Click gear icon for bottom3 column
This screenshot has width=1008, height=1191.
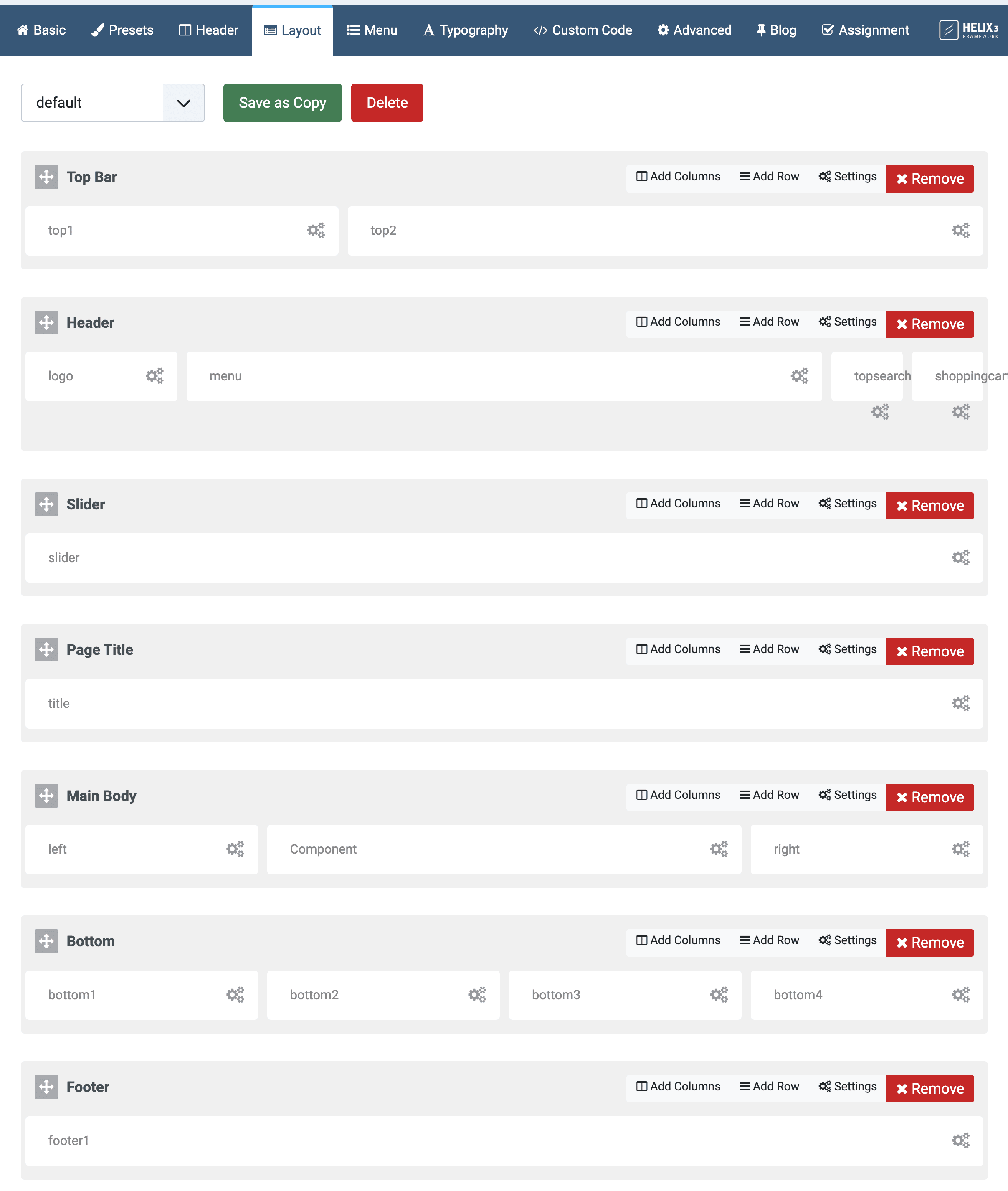click(718, 995)
